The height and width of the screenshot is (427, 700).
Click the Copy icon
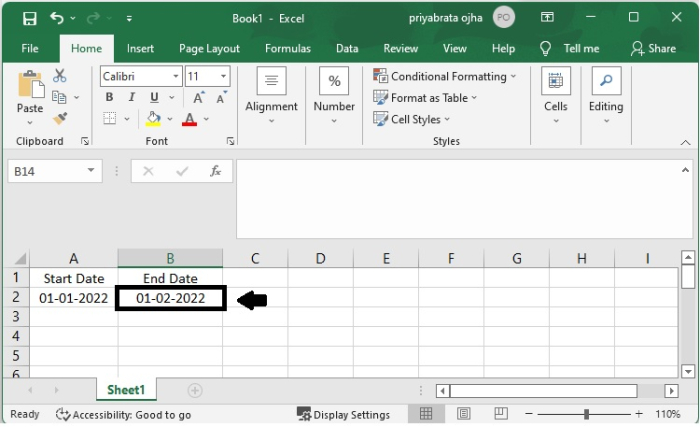(x=59, y=97)
